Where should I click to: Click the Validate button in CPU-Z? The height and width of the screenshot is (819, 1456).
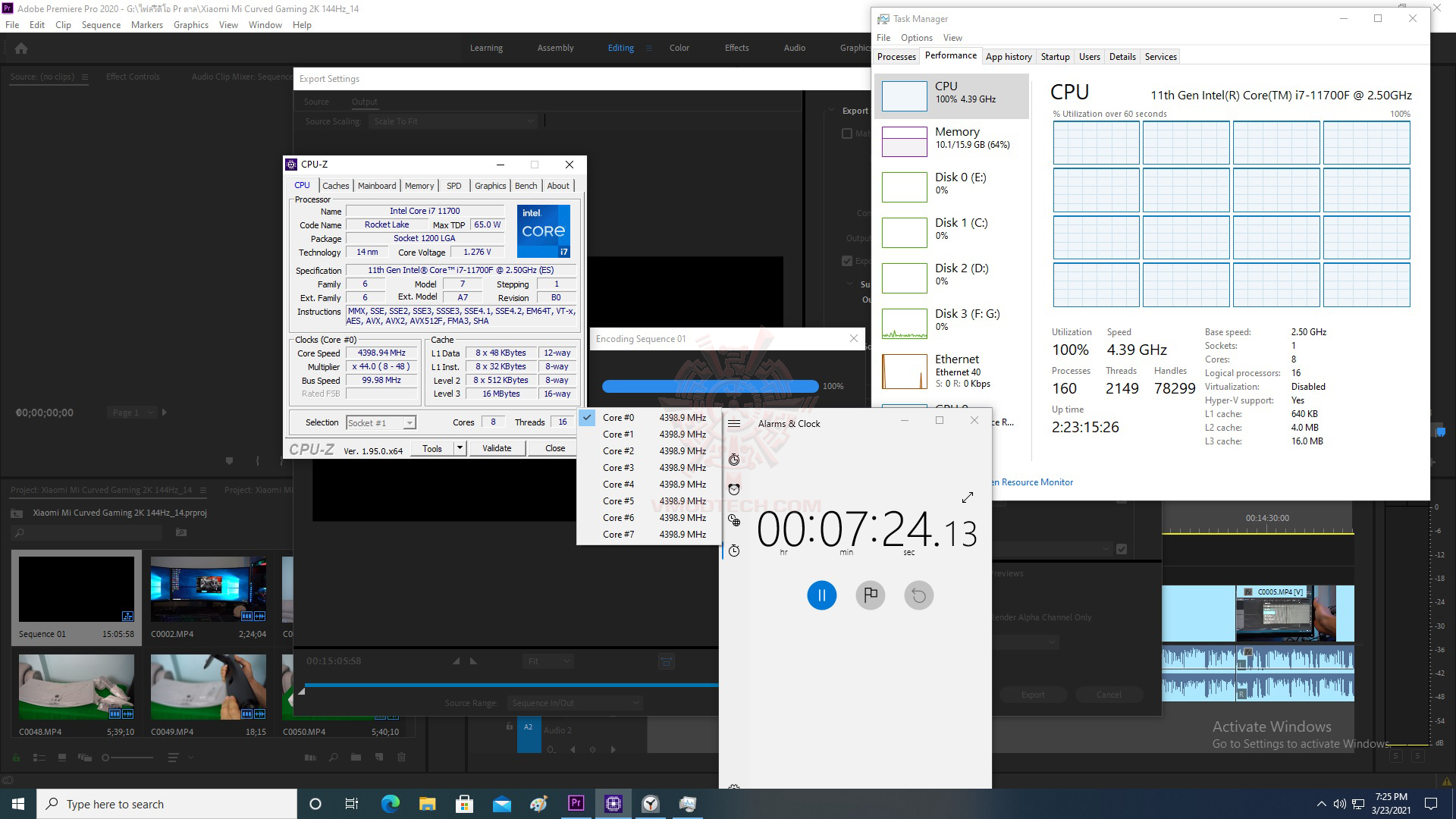pos(497,448)
